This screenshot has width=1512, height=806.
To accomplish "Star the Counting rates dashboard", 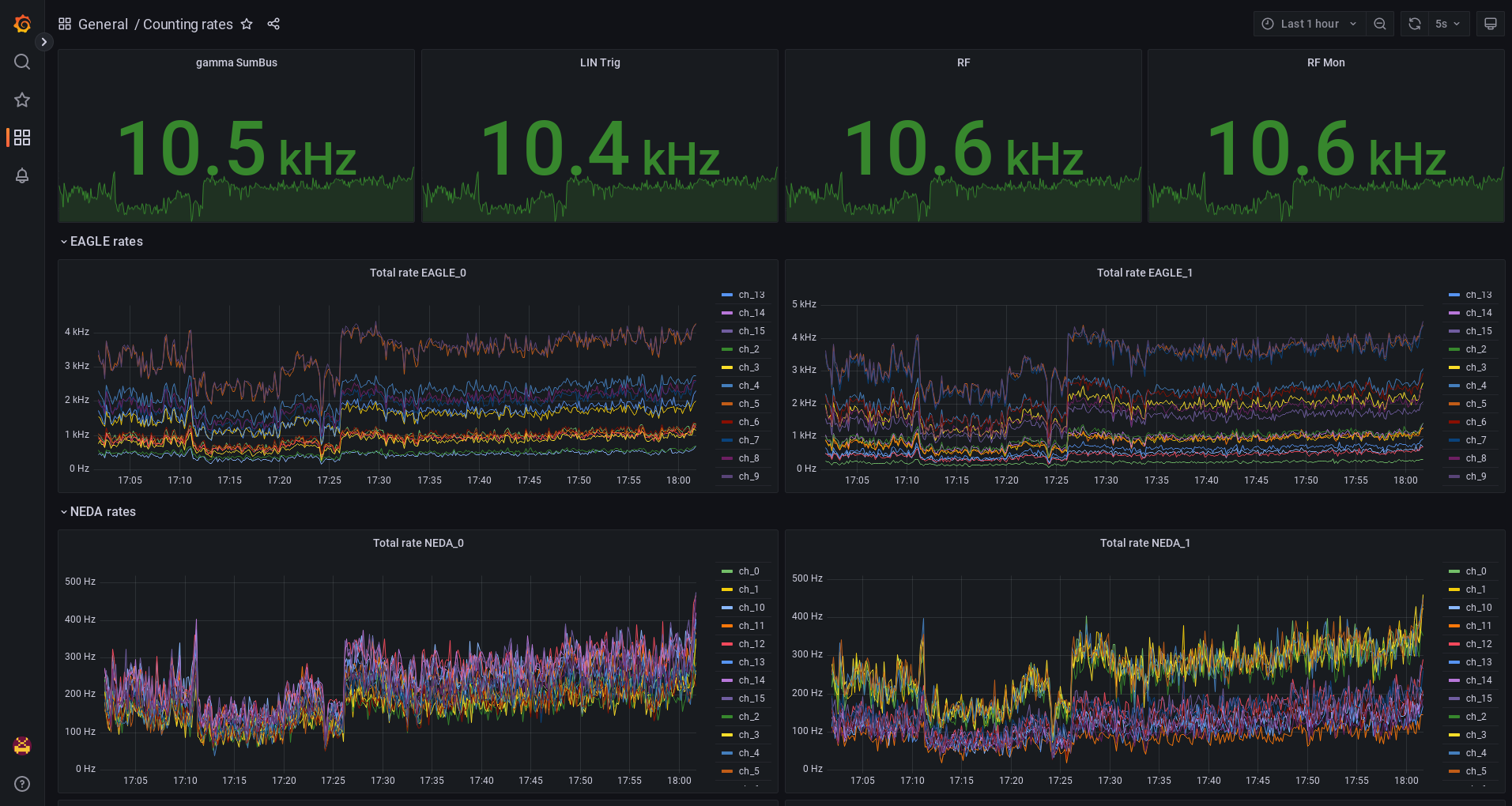I will click(x=247, y=24).
